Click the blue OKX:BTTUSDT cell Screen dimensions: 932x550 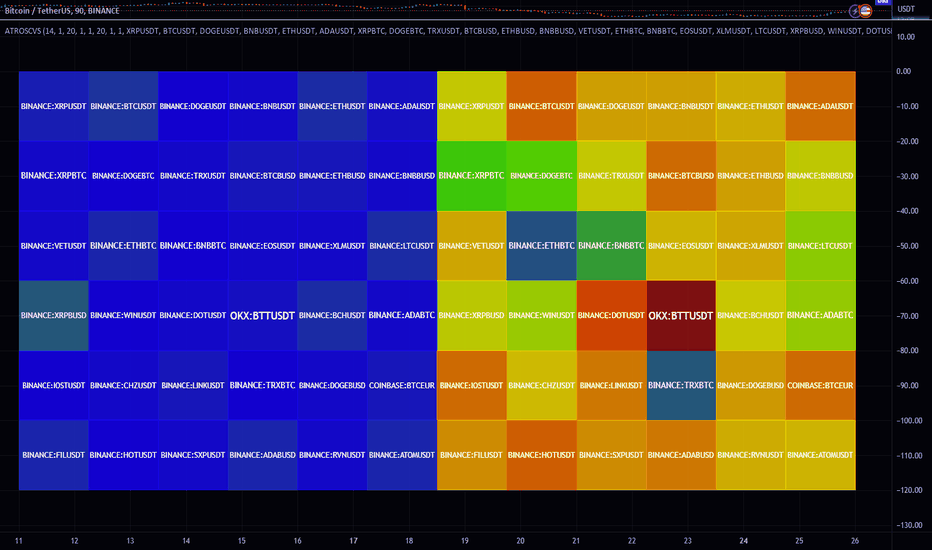coord(263,316)
